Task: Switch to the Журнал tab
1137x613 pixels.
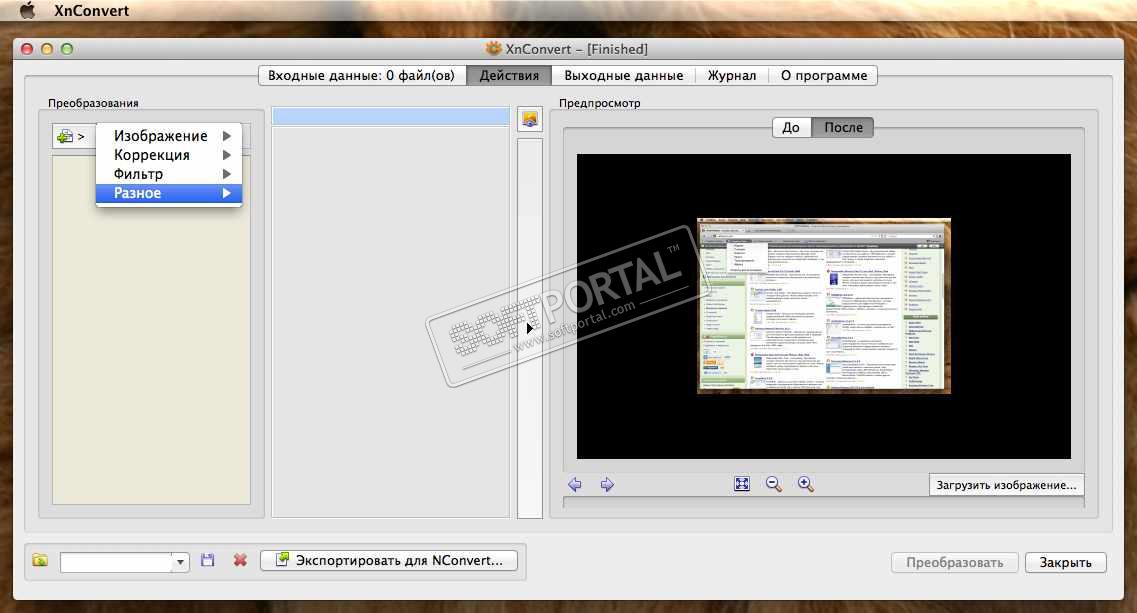Action: pos(732,75)
